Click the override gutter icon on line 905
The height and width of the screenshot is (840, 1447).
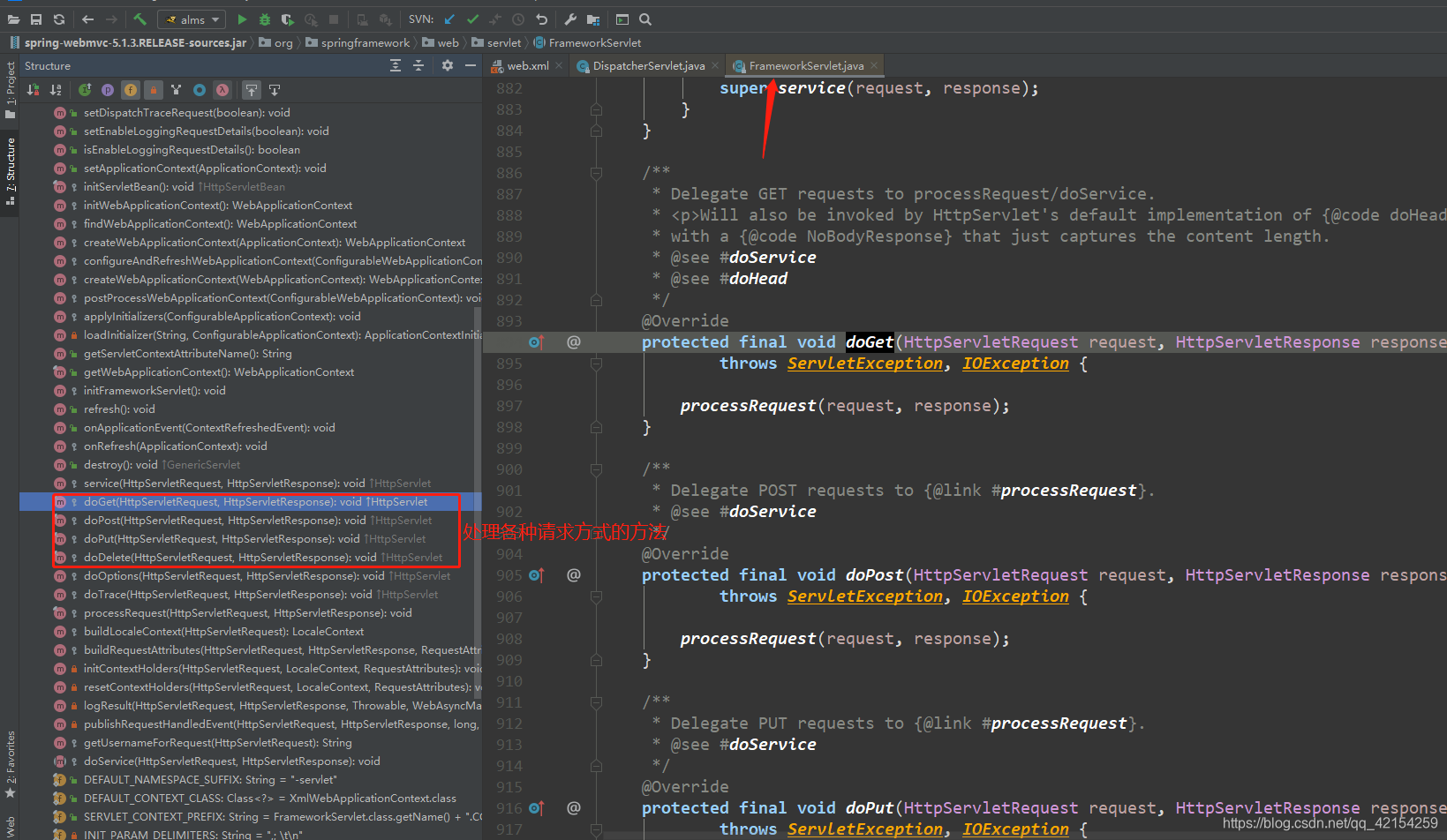click(536, 575)
